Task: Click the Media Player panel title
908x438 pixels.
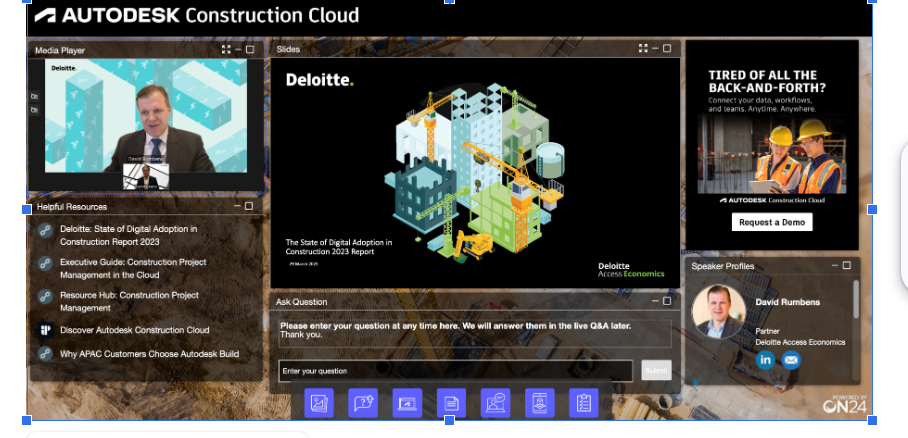Action: tap(60, 50)
